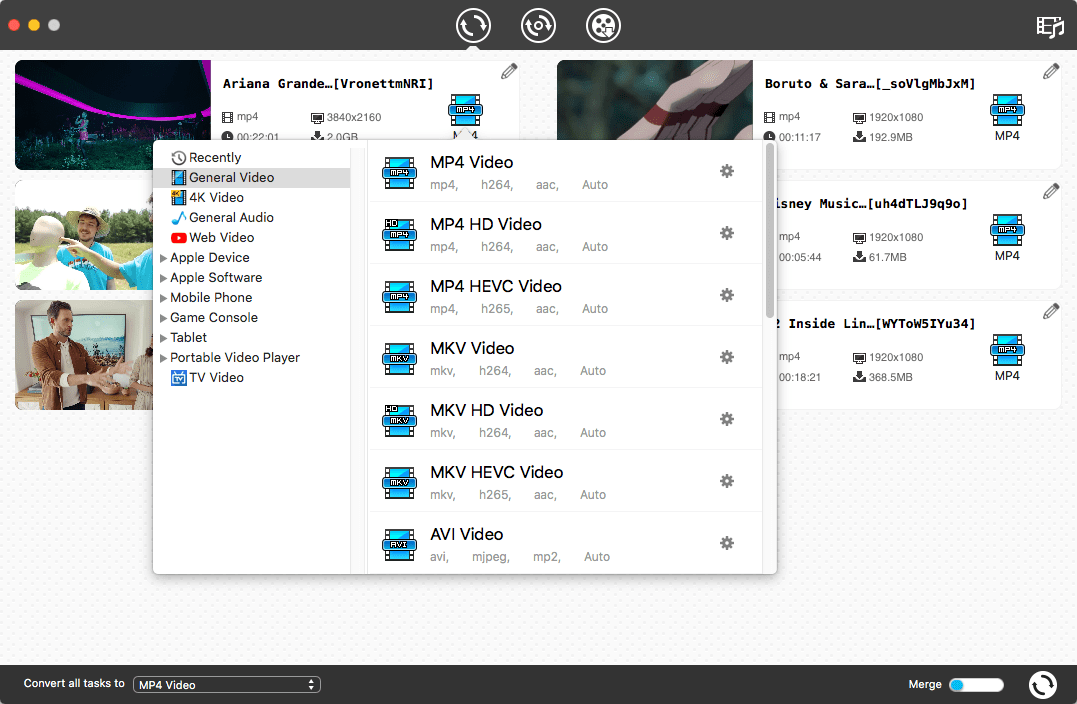The height and width of the screenshot is (704, 1077).
Task: Choose the MKV Video format preset
Action: pos(565,357)
